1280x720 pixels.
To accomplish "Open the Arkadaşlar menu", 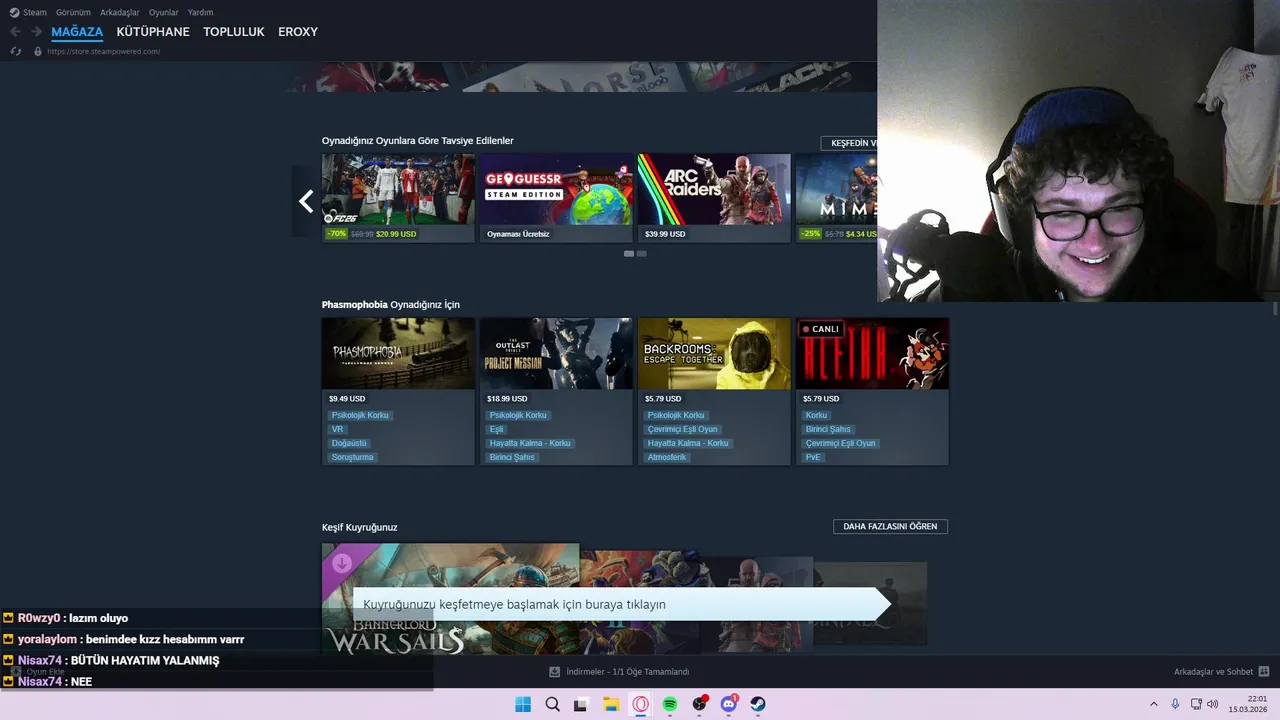I will point(120,12).
